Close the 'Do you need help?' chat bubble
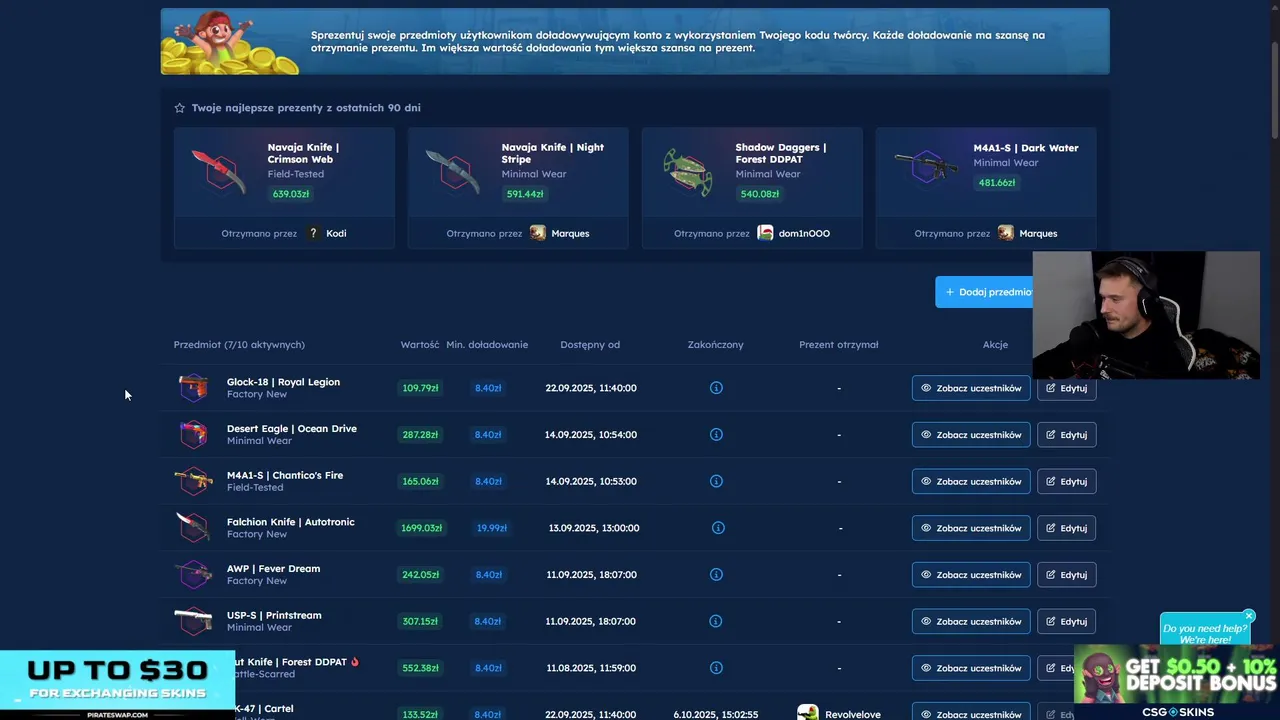The image size is (1280, 720). [x=1248, y=616]
